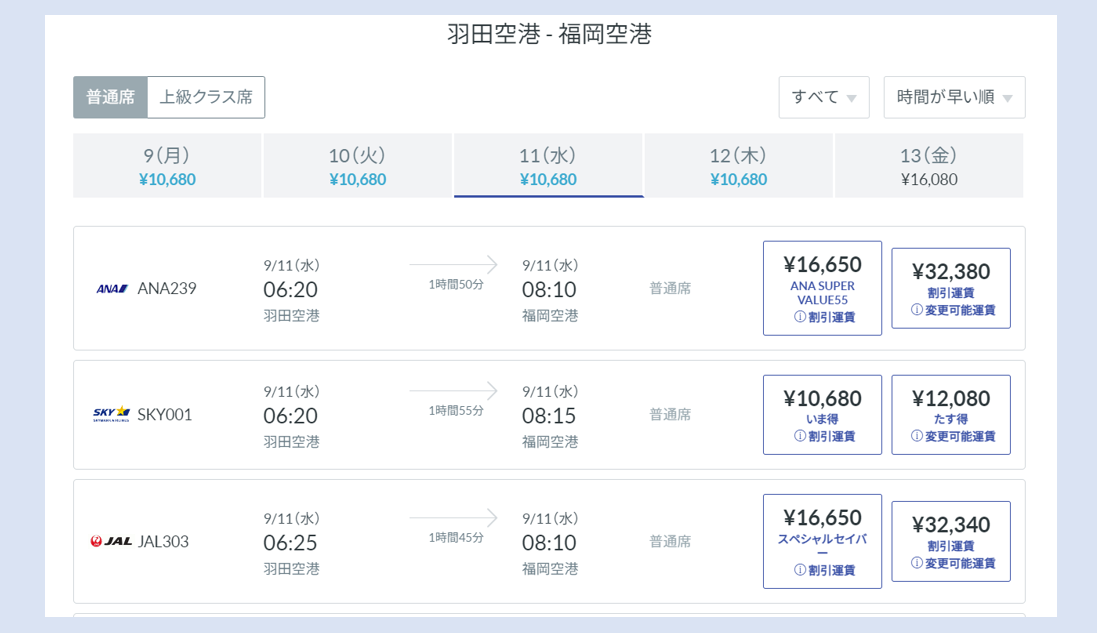
Task: Click info icon under いま得 fare
Action: tap(800, 436)
